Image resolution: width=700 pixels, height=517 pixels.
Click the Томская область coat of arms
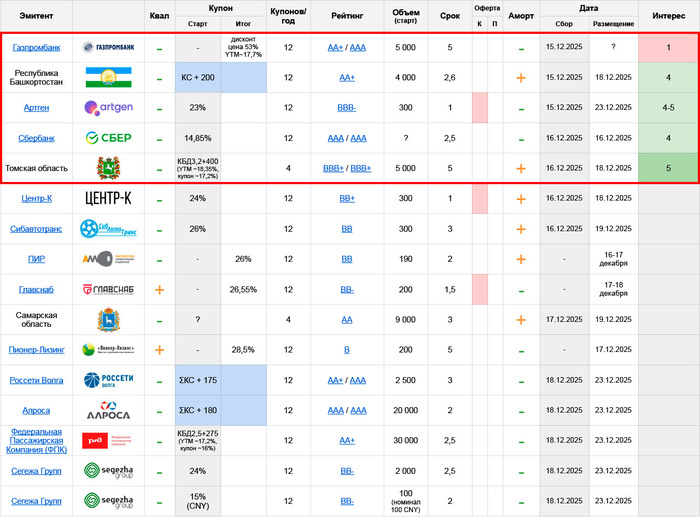tap(108, 168)
